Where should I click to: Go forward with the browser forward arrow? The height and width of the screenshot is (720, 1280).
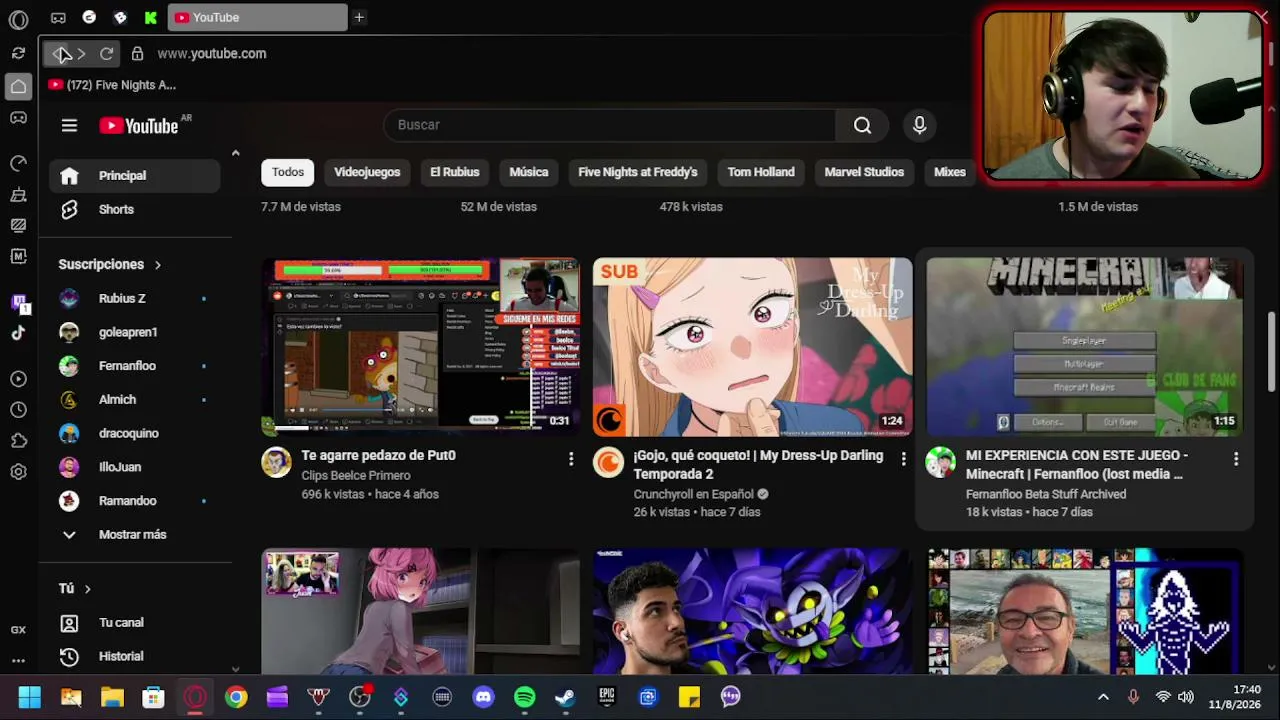(82, 54)
